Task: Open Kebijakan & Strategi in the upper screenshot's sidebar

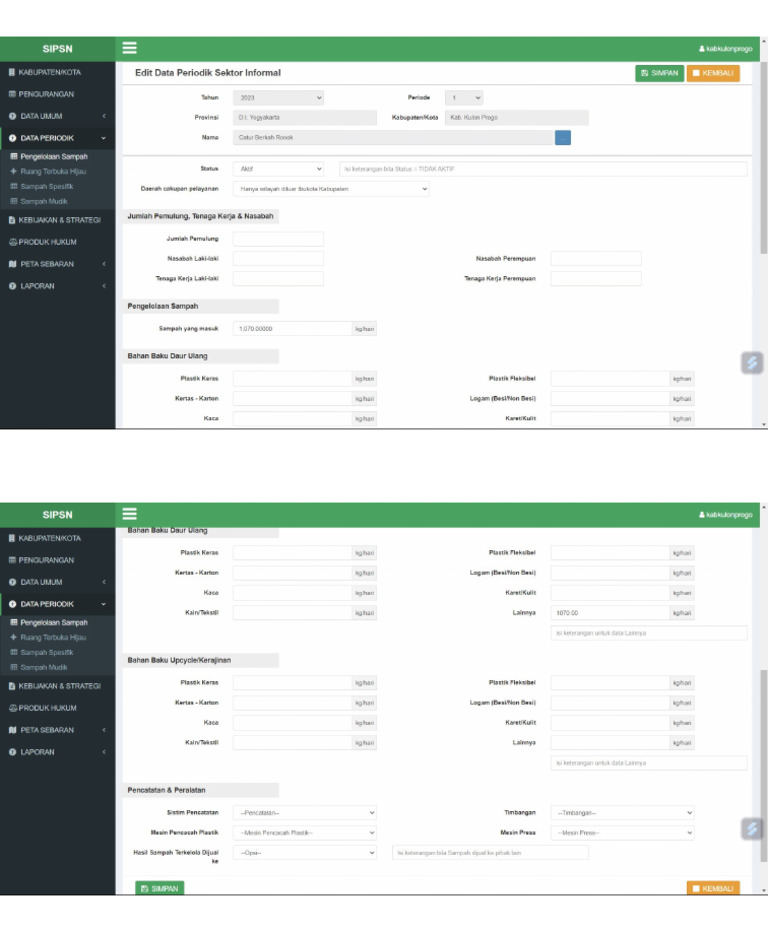Action: [55, 220]
